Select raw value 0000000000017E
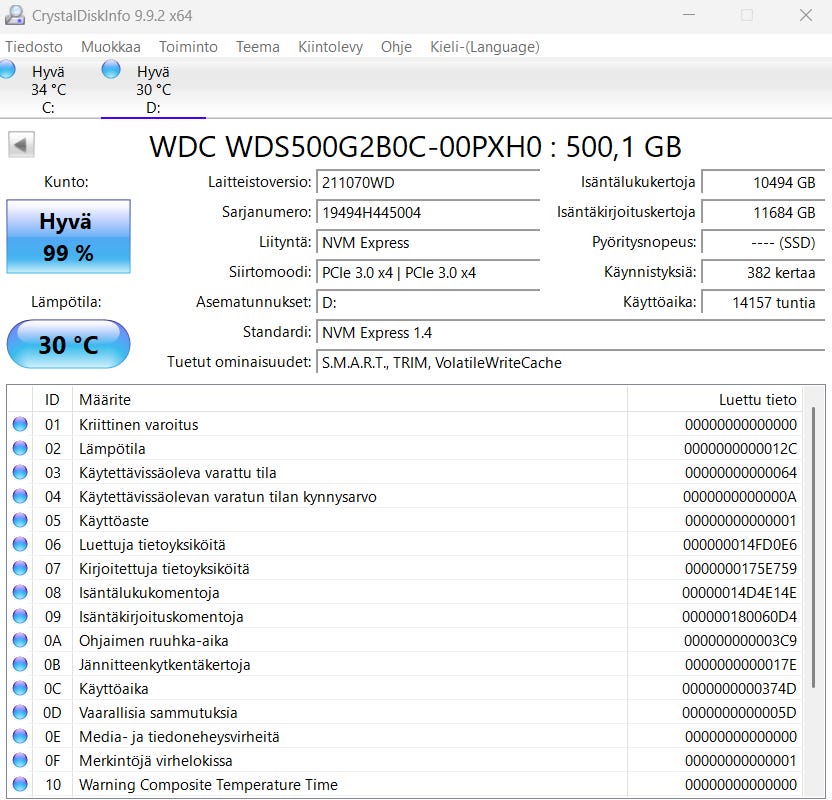The width and height of the screenshot is (832, 800). coord(741,665)
